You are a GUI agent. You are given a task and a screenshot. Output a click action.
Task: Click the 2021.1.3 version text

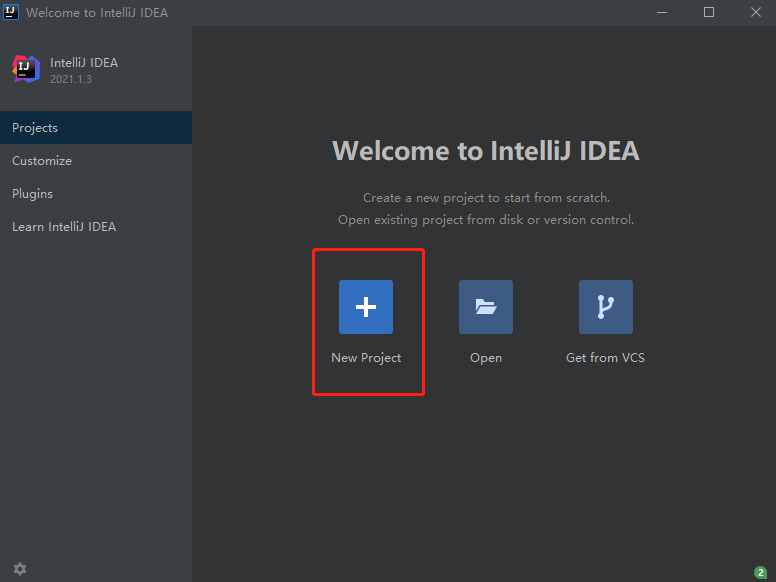pyautogui.click(x=71, y=79)
